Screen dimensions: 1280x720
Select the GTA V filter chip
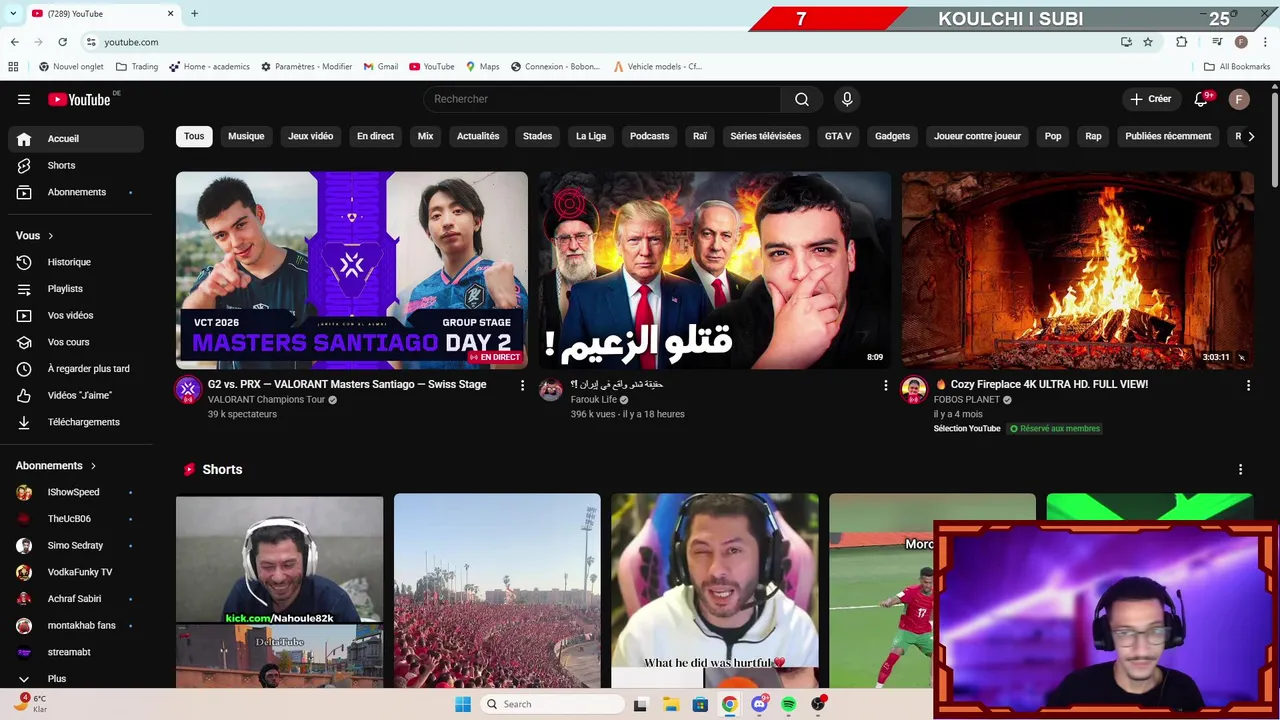838,136
